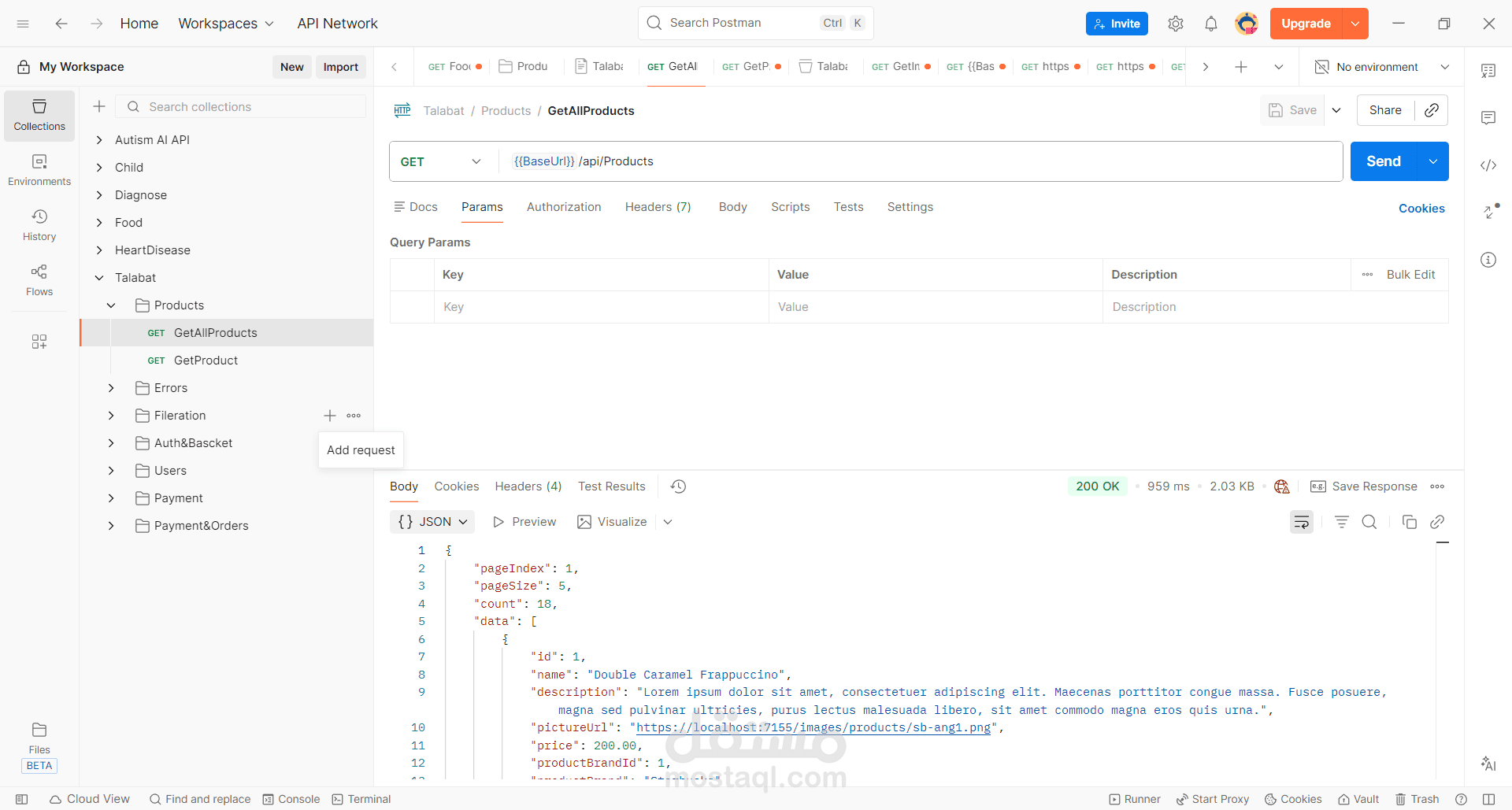Search within the response body
This screenshot has height=810, width=1512.
[x=1369, y=522]
